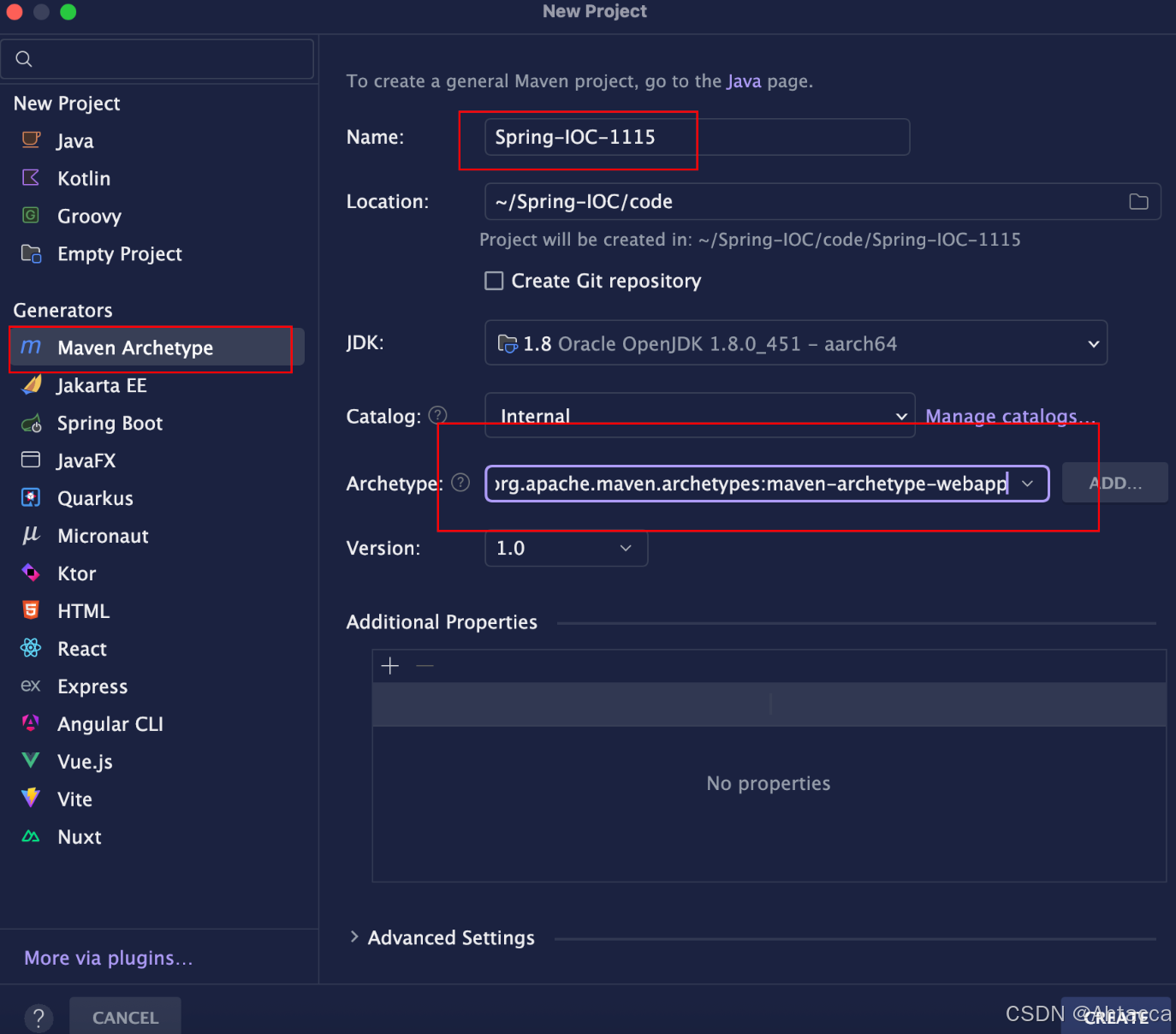1176x1034 pixels.
Task: Click the Angular CLI logo icon
Action: (31, 723)
